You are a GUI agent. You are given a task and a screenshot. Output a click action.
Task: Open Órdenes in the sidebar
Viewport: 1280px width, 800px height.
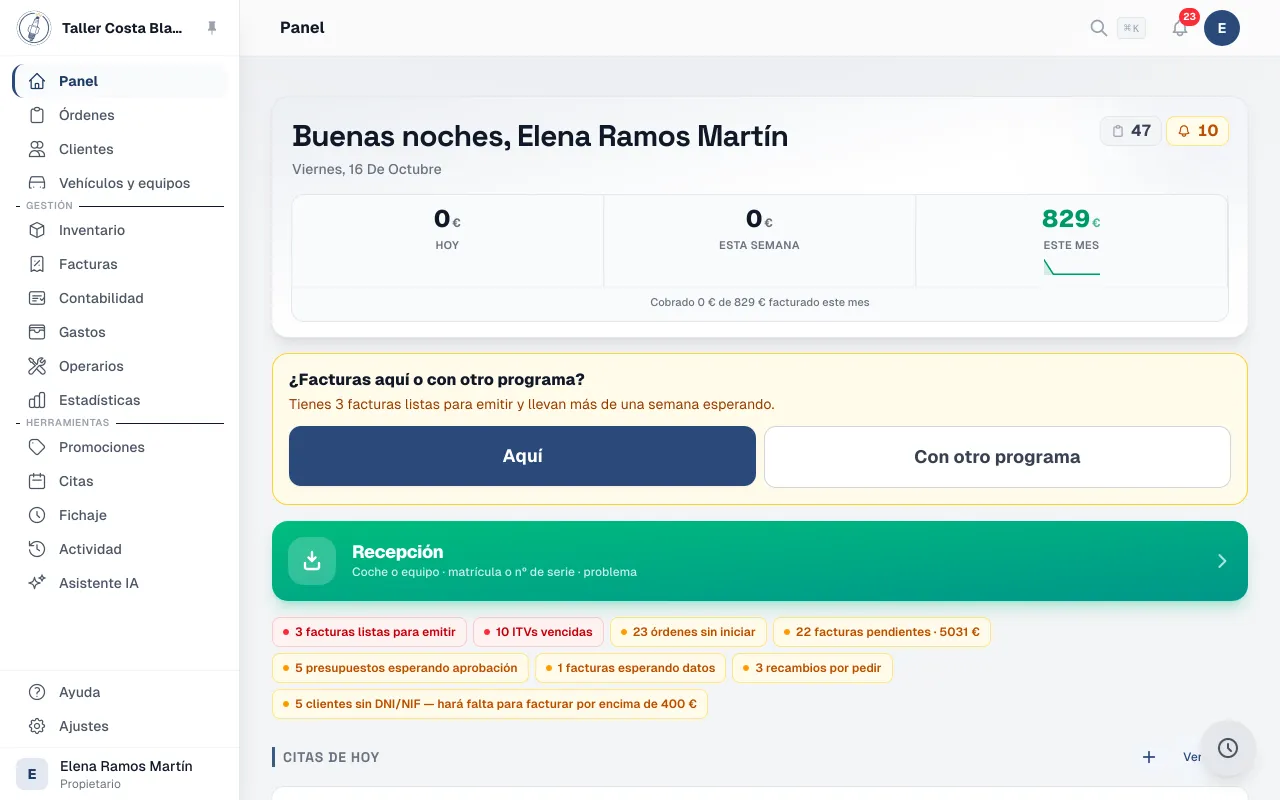tap(120, 115)
